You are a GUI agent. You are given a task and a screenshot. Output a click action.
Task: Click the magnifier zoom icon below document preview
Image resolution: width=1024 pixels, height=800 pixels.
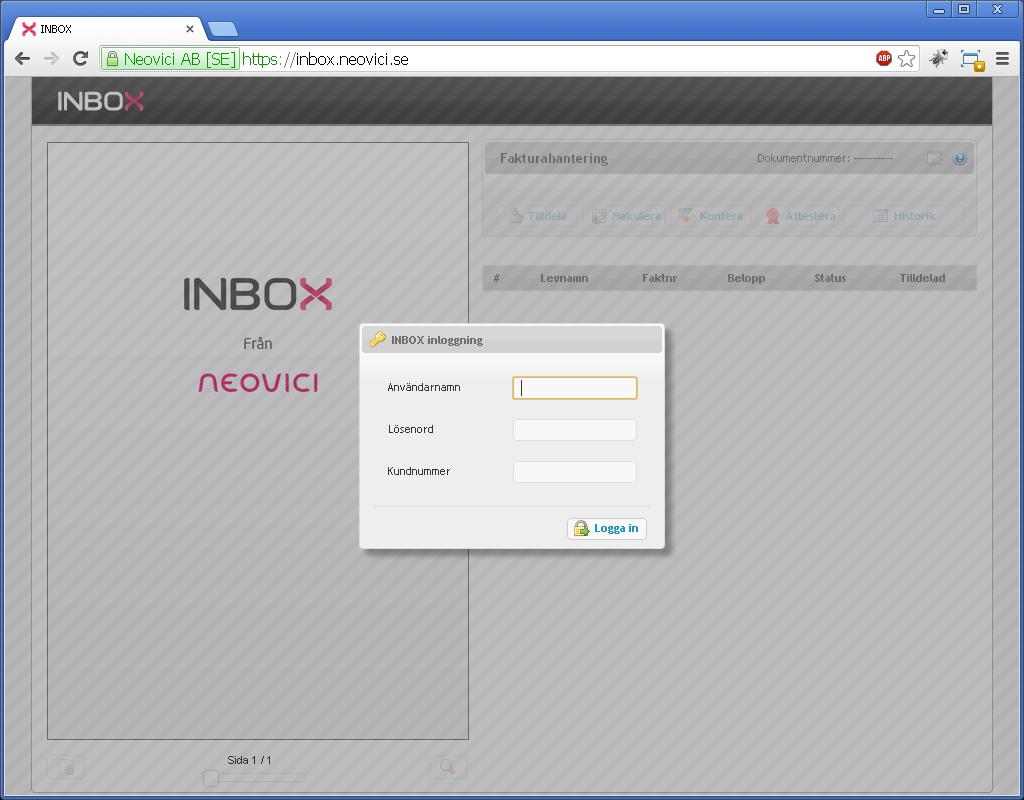point(447,767)
